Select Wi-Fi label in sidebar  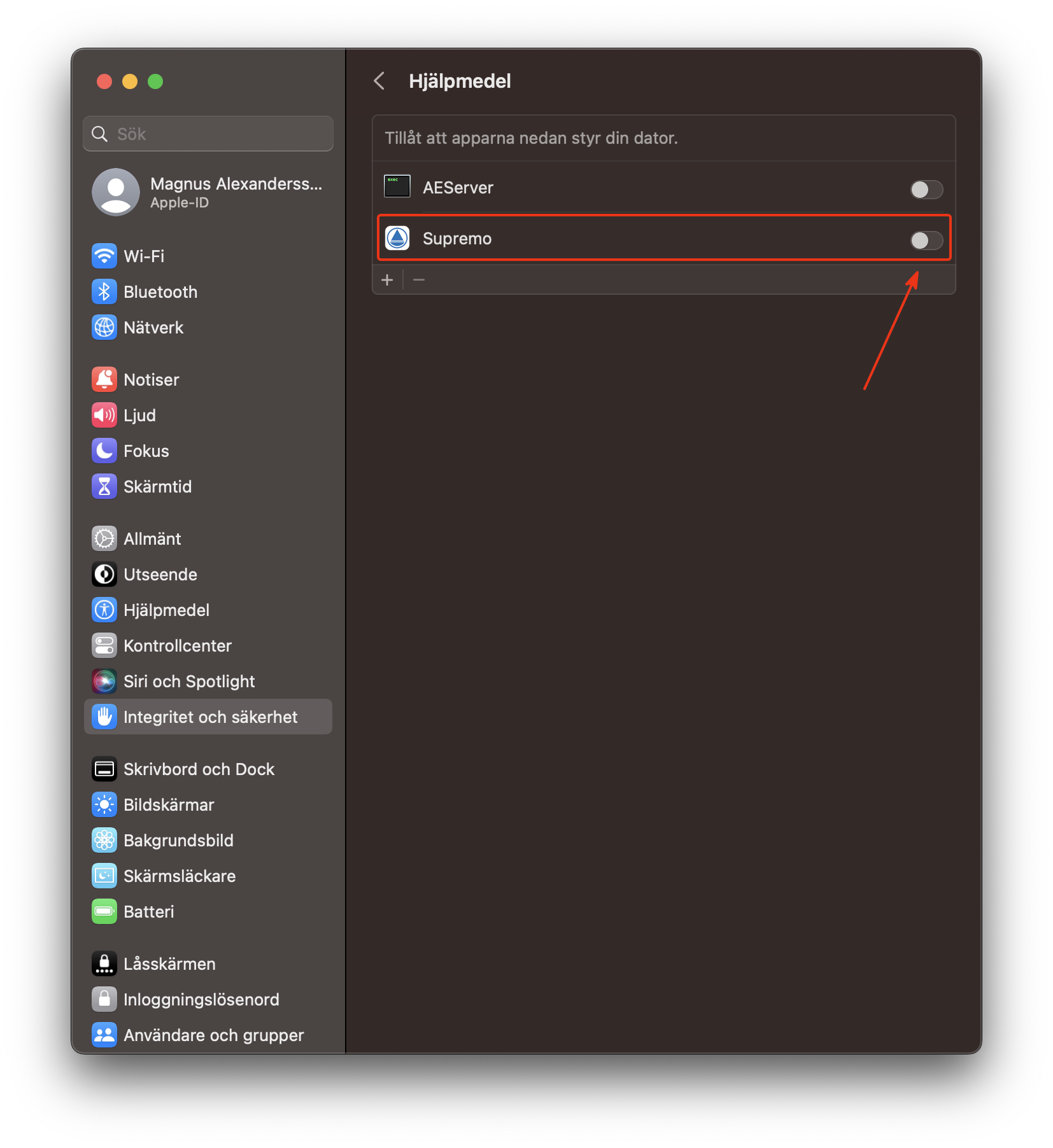coord(144,256)
